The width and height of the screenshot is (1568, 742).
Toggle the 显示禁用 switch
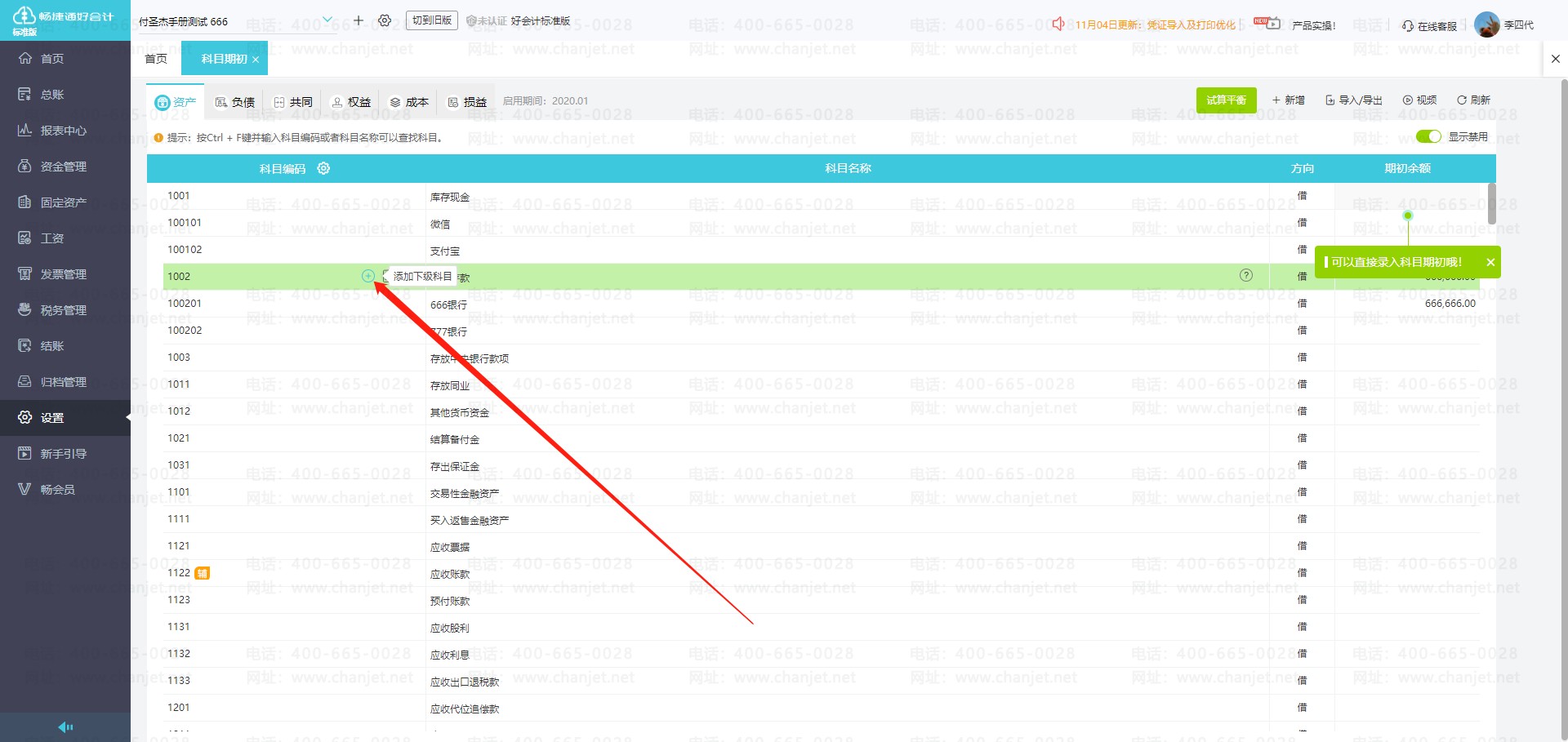coord(1428,136)
